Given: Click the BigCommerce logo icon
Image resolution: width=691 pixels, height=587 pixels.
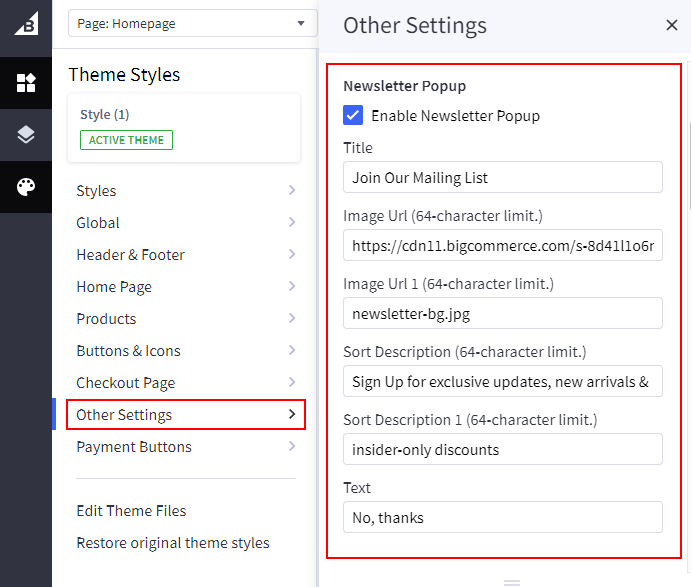Looking at the screenshot, I should 26,24.
